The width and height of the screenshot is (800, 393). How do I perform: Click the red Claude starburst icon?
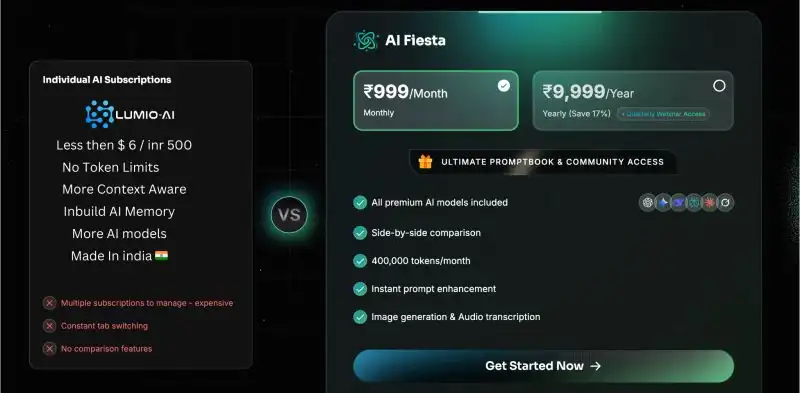pyautogui.click(x=709, y=203)
